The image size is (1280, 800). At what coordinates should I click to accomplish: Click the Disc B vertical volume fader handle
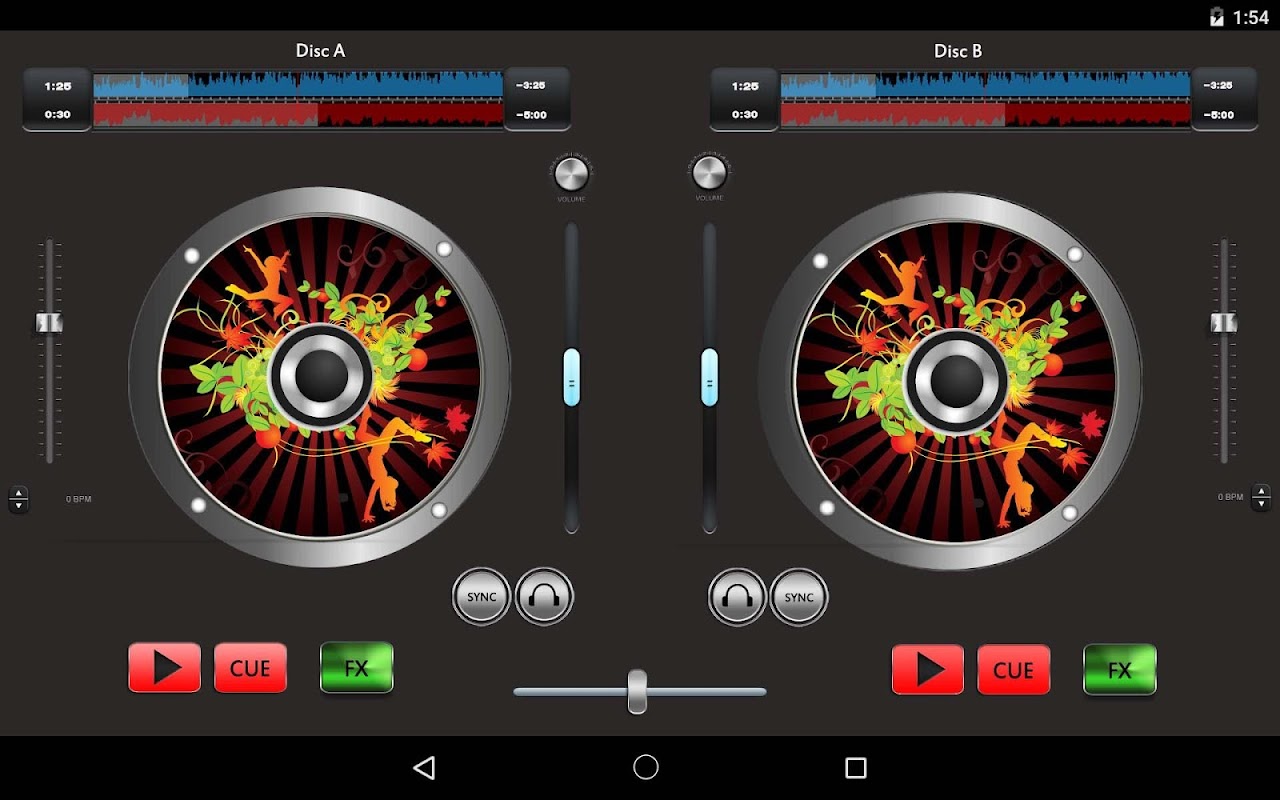pos(709,377)
